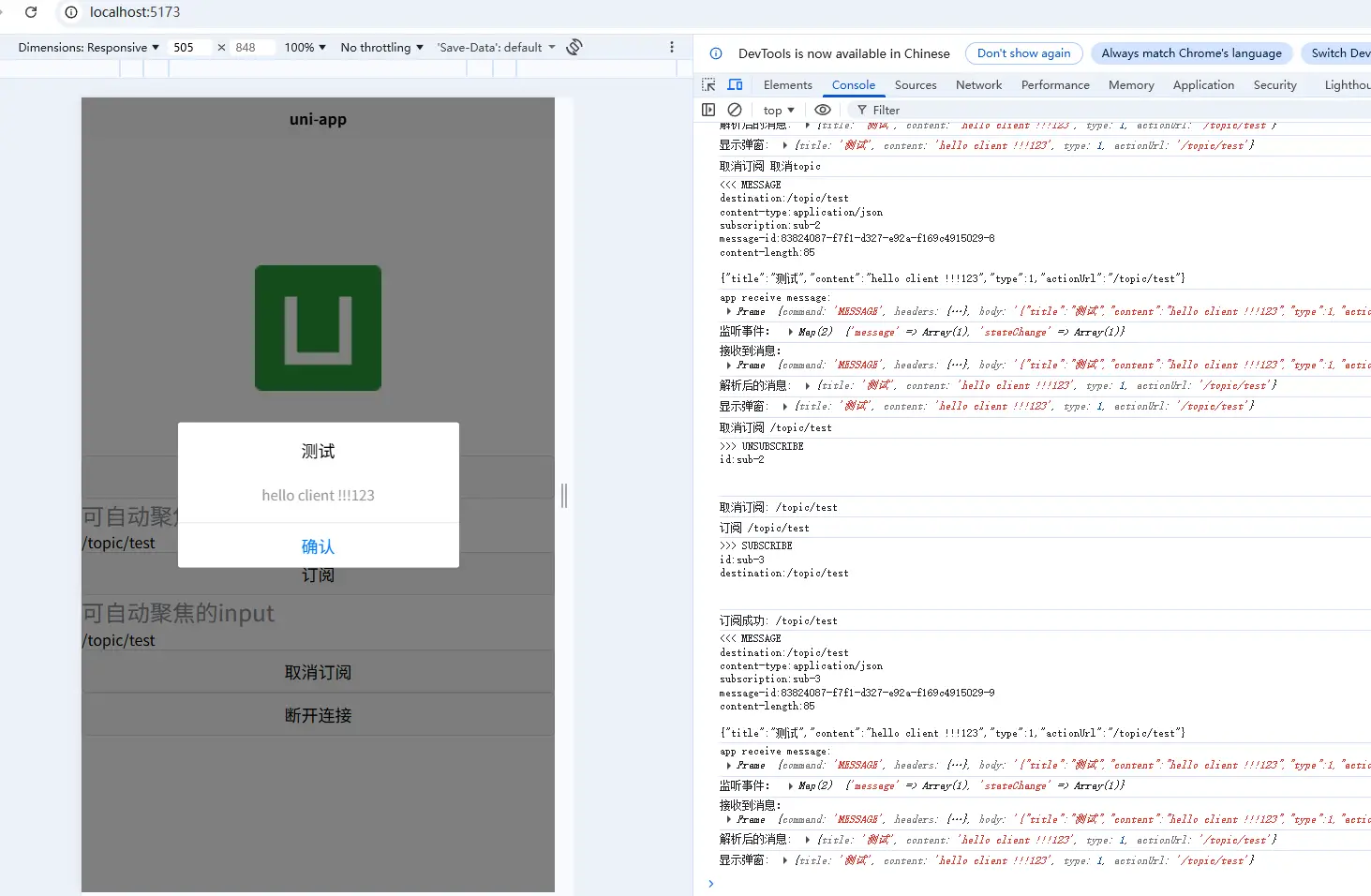This screenshot has width=1371, height=896.
Task: Switch to the Network tab
Action: [978, 84]
